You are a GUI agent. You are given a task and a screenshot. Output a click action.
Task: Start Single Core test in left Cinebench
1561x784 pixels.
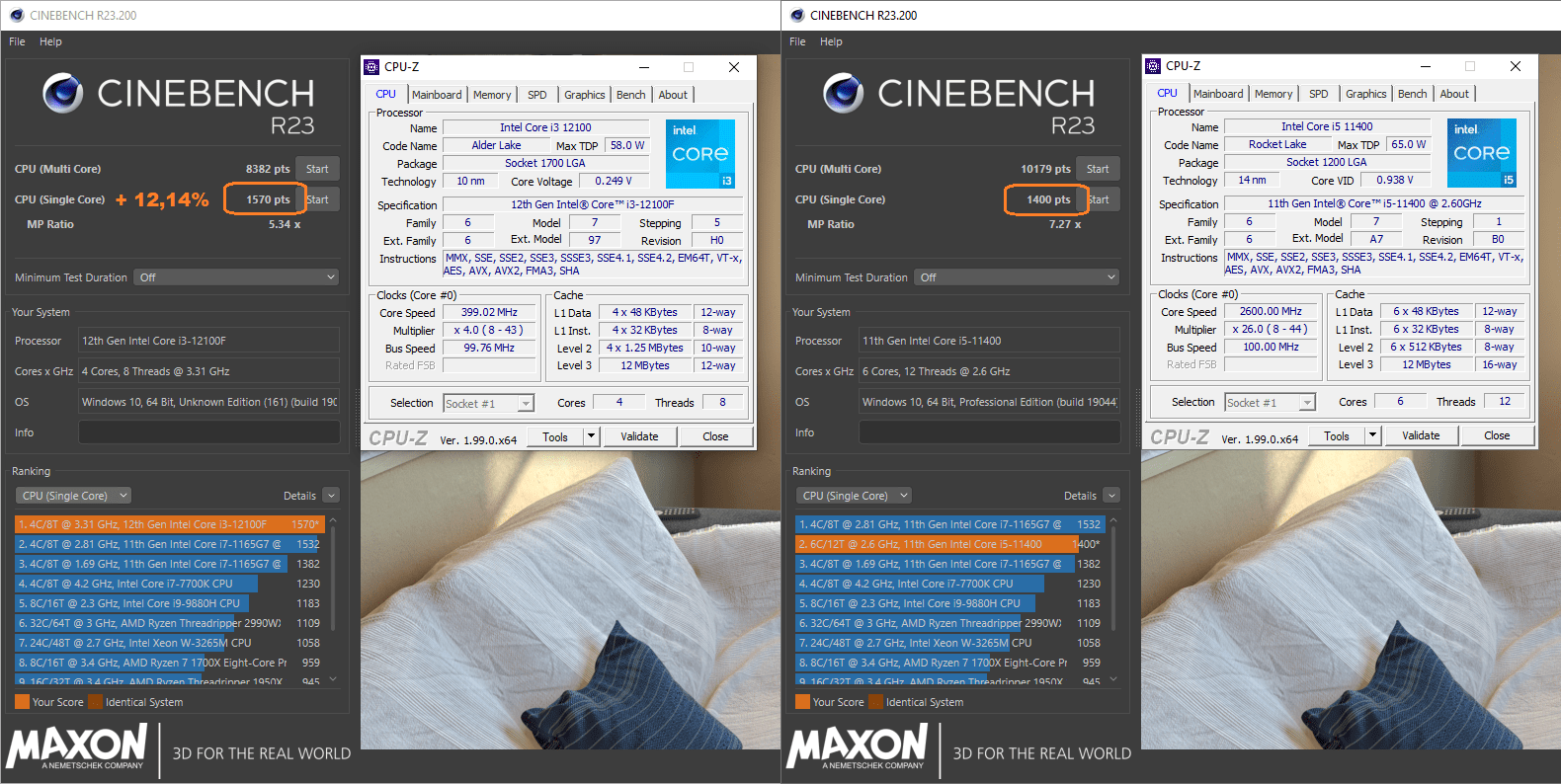click(319, 199)
